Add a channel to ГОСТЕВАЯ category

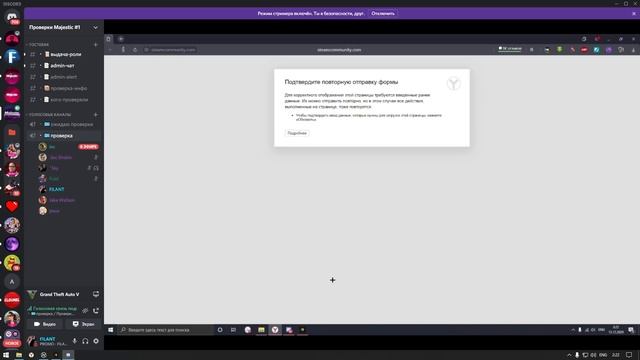pos(96,44)
